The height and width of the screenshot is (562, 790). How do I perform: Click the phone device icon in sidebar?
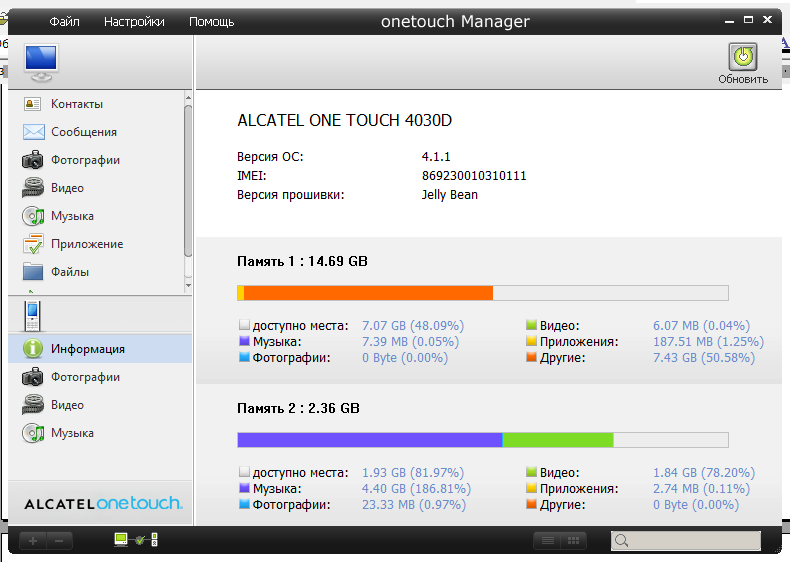[x=32, y=316]
